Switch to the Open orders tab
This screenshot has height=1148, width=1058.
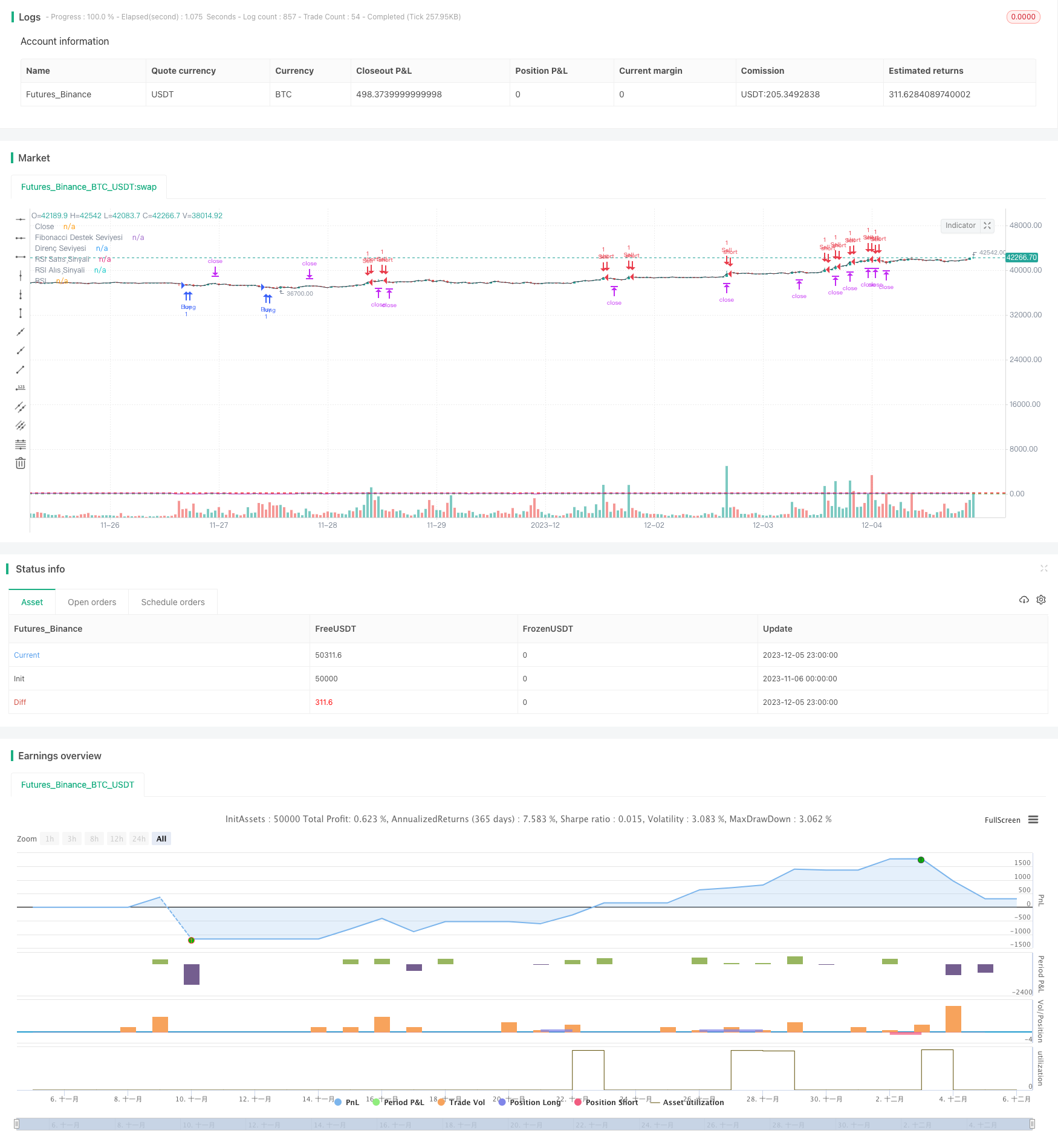(x=92, y=602)
